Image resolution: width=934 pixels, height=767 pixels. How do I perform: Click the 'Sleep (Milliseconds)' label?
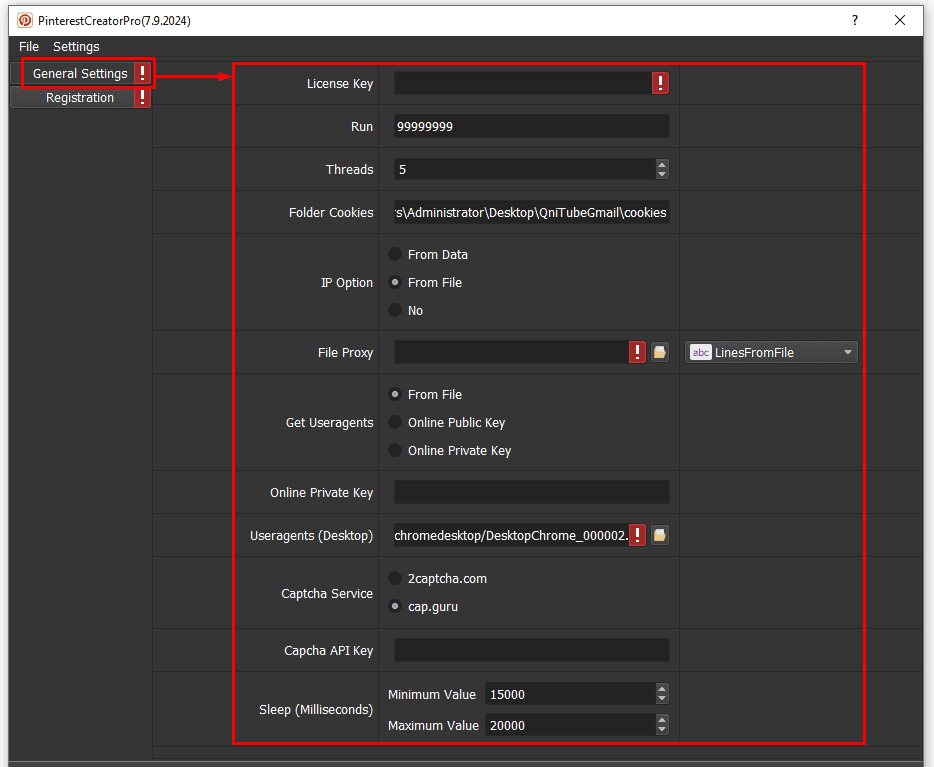tap(316, 709)
